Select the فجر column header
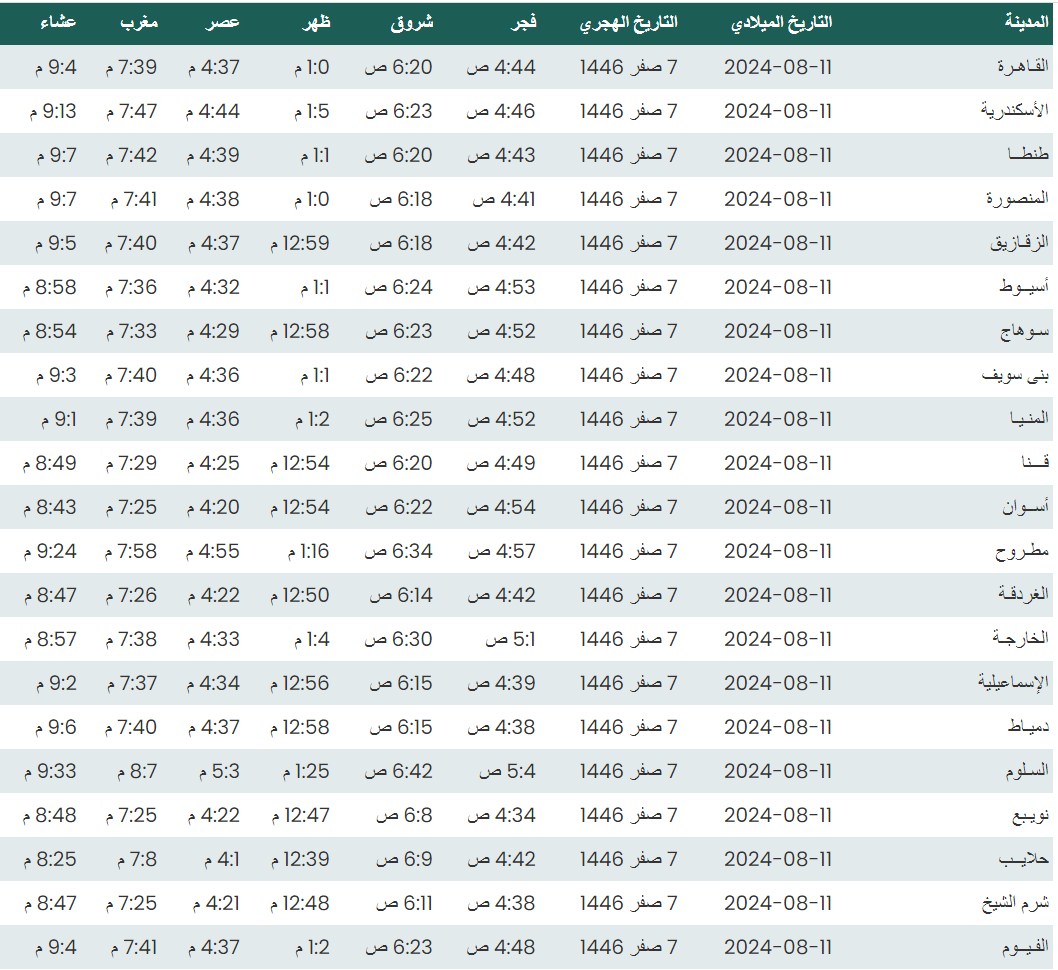 tap(524, 23)
